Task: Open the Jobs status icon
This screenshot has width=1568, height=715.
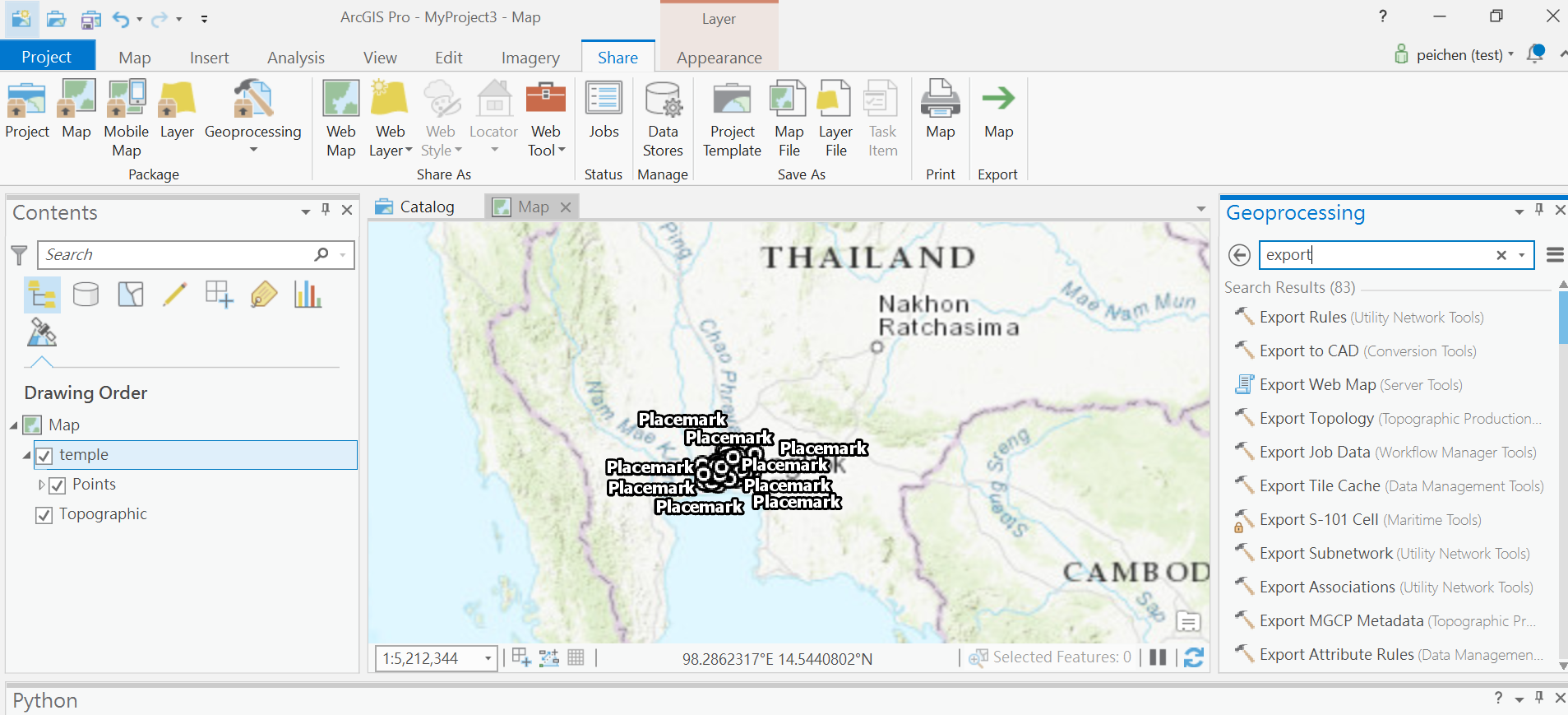Action: coord(604,100)
